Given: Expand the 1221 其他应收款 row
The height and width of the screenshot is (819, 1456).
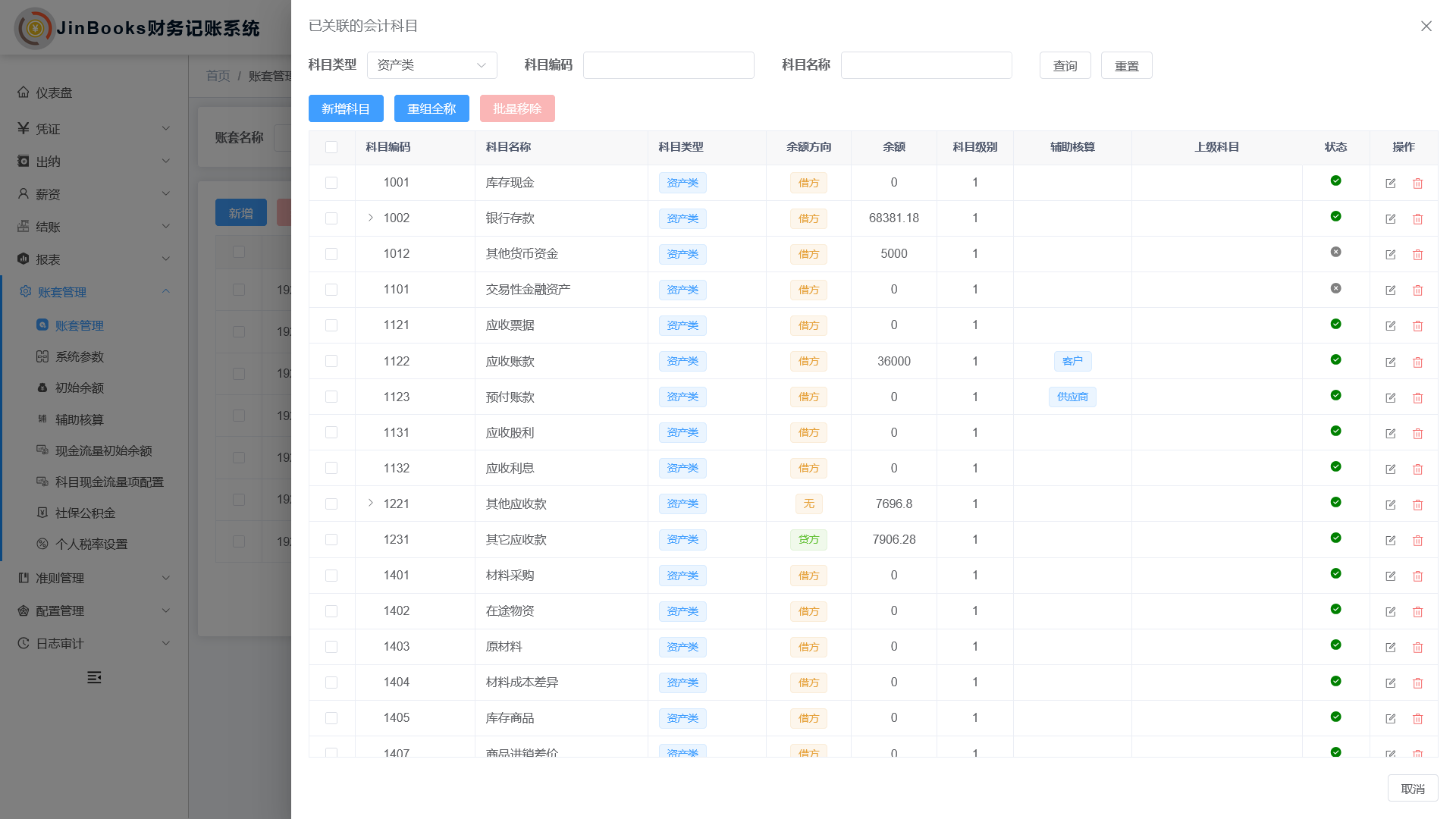Looking at the screenshot, I should pos(371,504).
